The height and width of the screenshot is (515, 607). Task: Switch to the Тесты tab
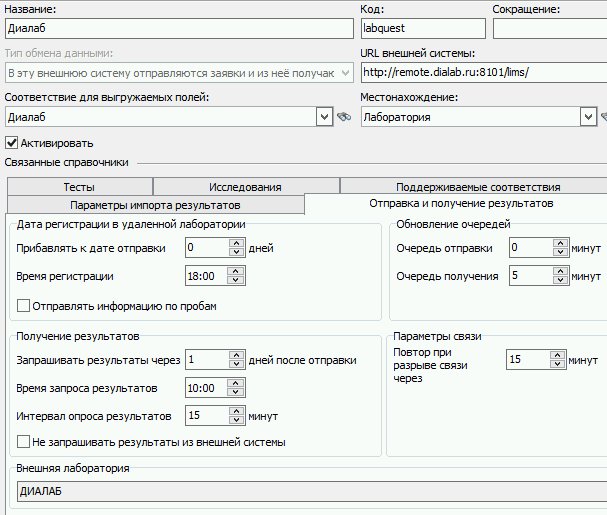point(79,187)
